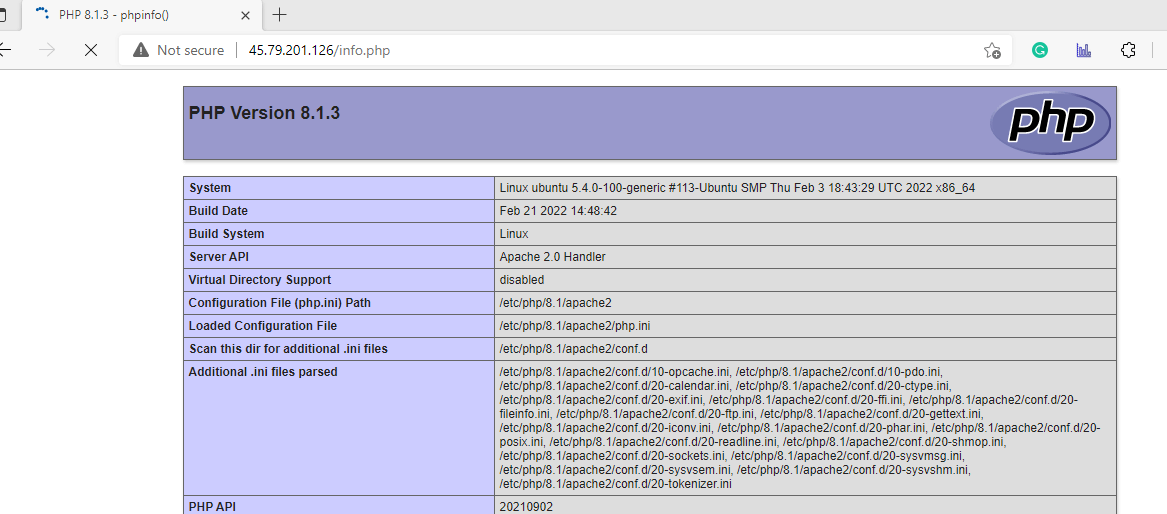Stop loading the page with X button
The width and height of the screenshot is (1167, 514).
91,51
